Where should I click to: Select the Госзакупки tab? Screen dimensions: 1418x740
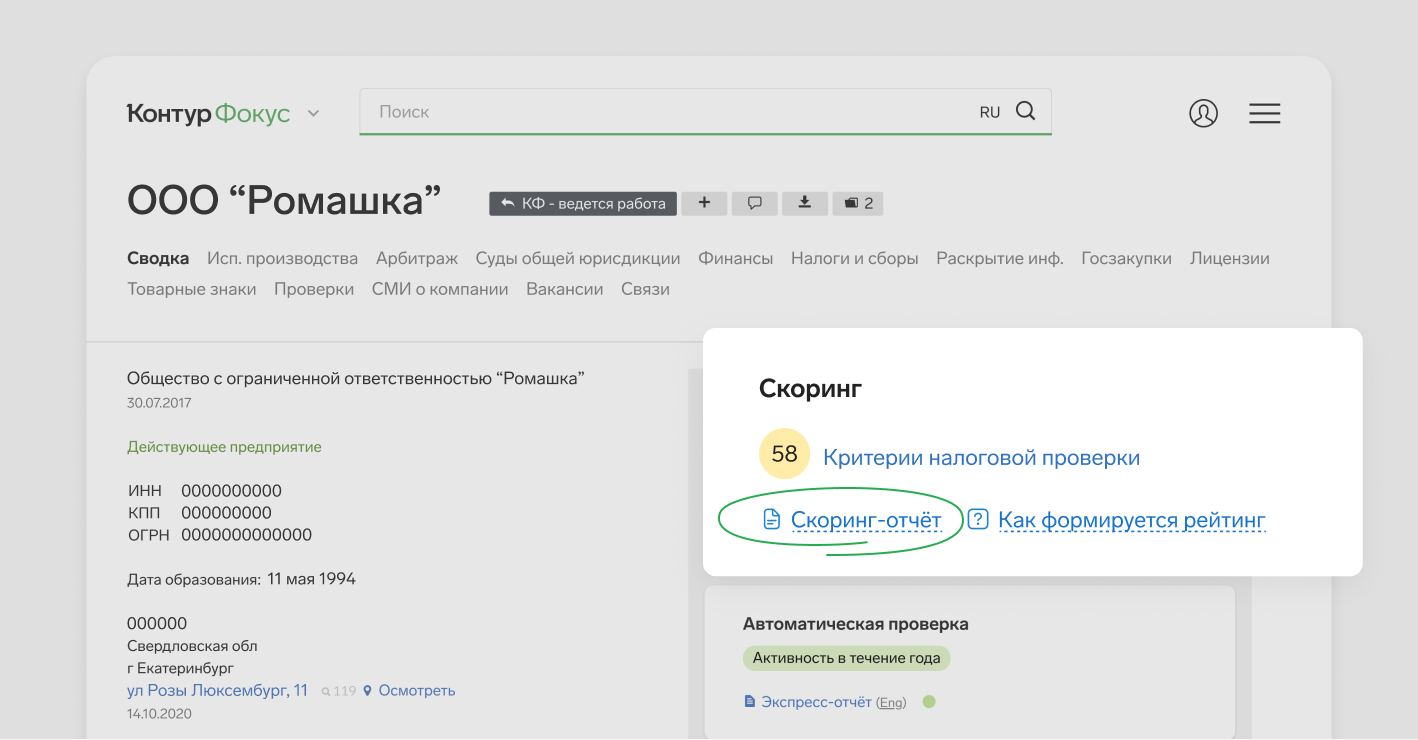(1126, 258)
